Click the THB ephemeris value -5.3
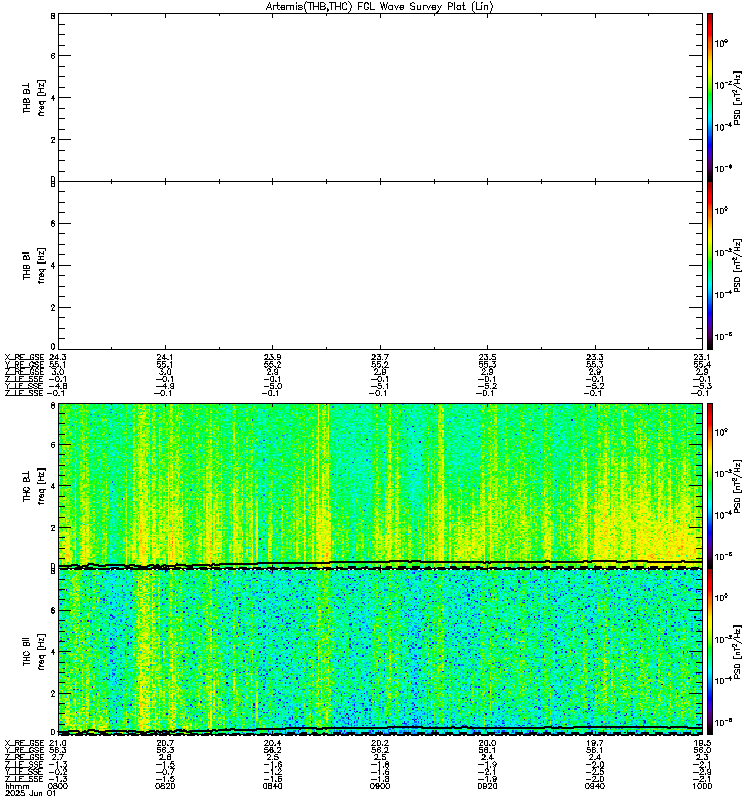Screen dimensions: 750x800 [x=702, y=386]
